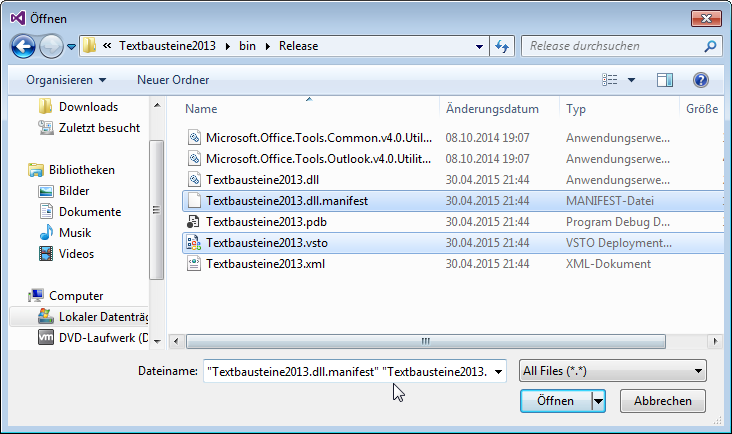Open the view options dropdown arrow
This screenshot has height=434, width=732.
[x=631, y=80]
